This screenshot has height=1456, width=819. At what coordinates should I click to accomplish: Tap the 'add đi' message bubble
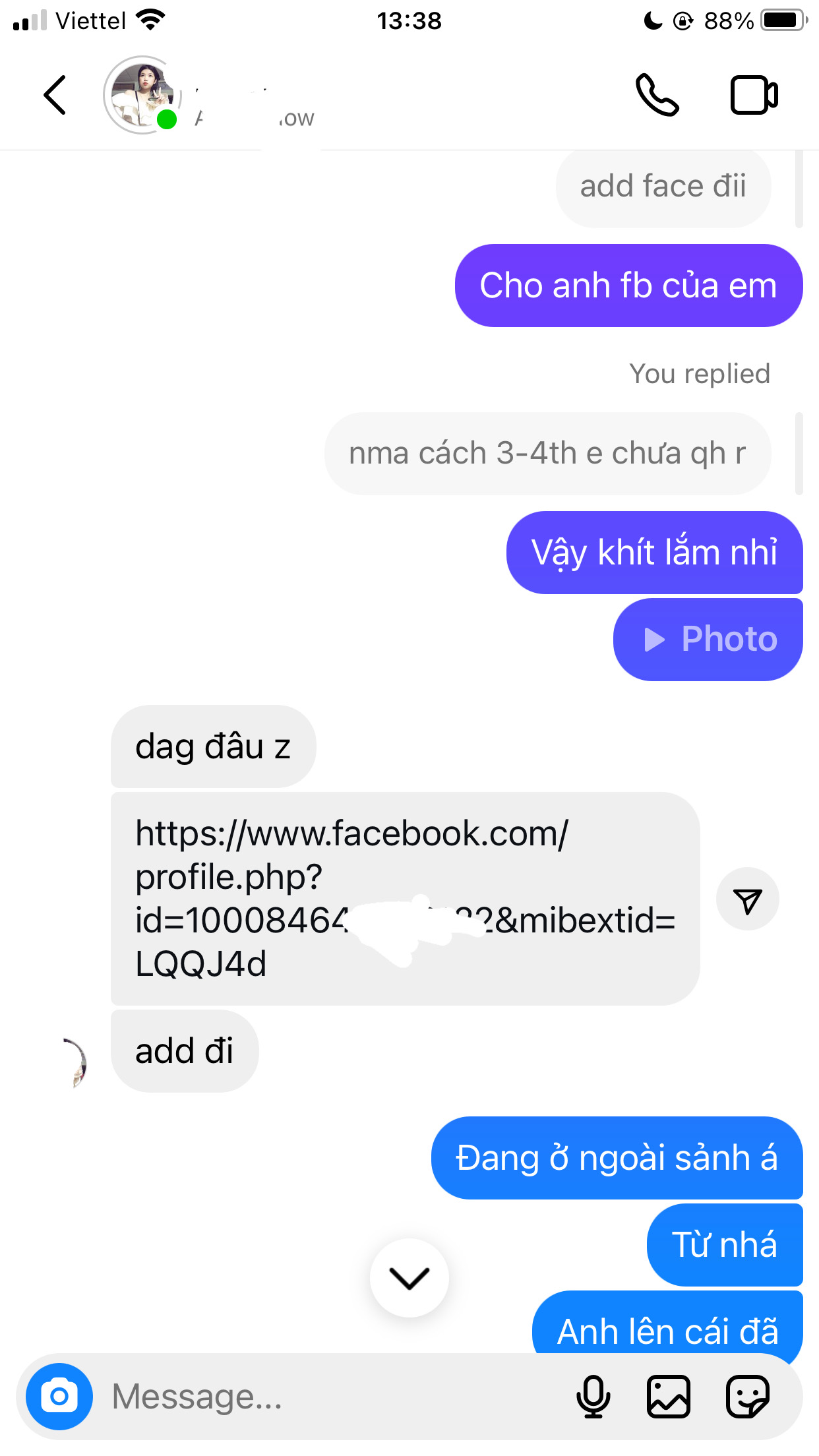coord(185,1051)
